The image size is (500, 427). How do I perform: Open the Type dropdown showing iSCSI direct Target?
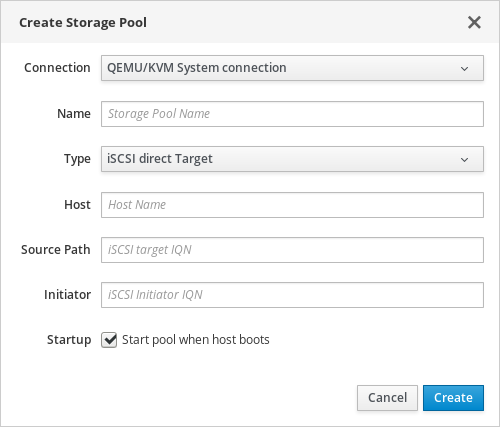coord(292,159)
